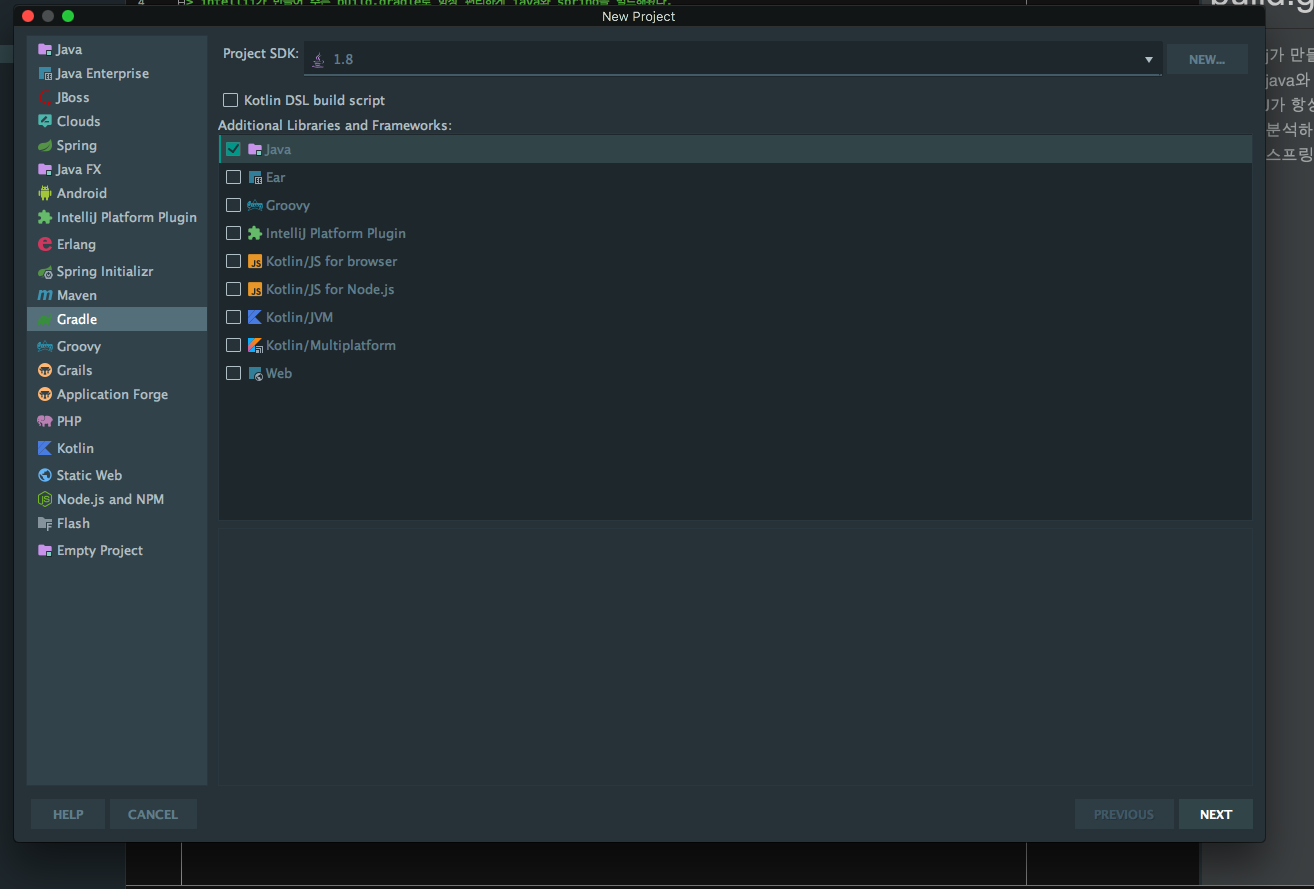Click the Node.js and NPM icon
Screen dimensions: 1314x889
coord(44,499)
